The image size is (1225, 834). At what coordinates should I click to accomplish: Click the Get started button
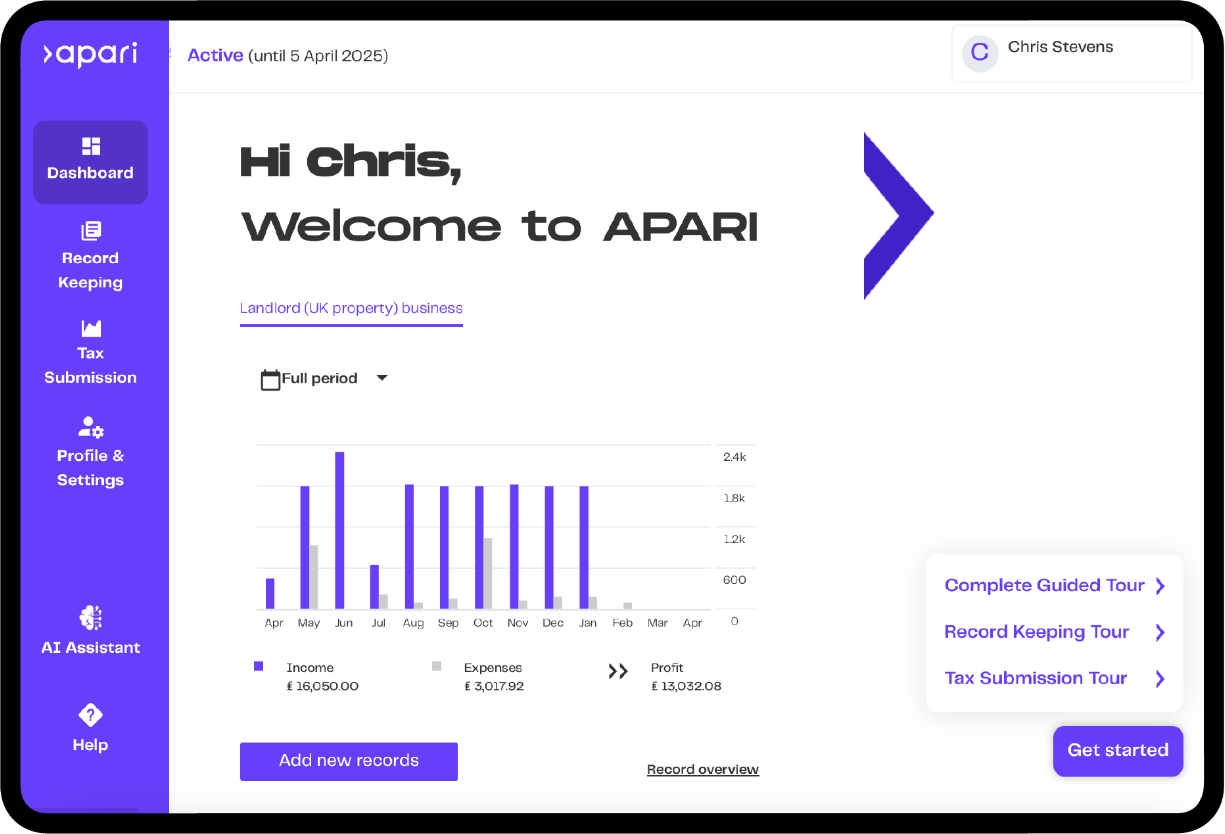pyautogui.click(x=1118, y=750)
